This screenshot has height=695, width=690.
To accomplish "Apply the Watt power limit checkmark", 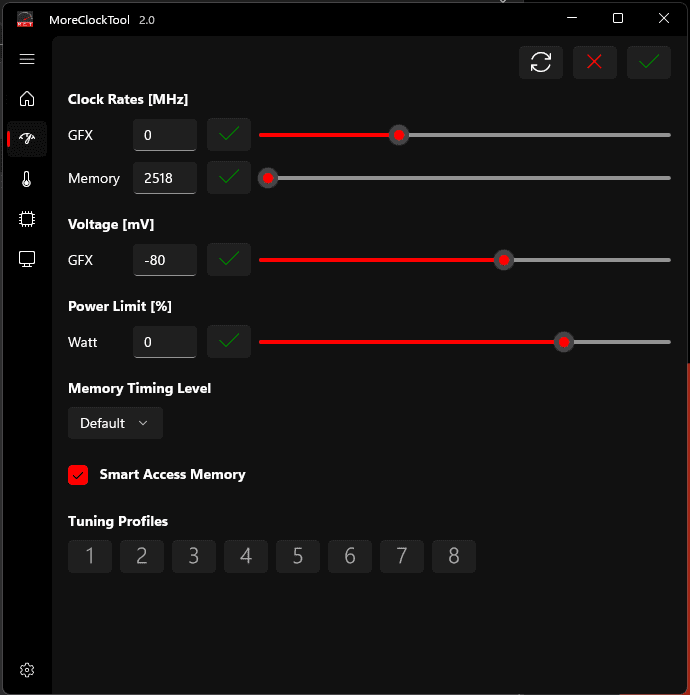I will pos(229,342).
